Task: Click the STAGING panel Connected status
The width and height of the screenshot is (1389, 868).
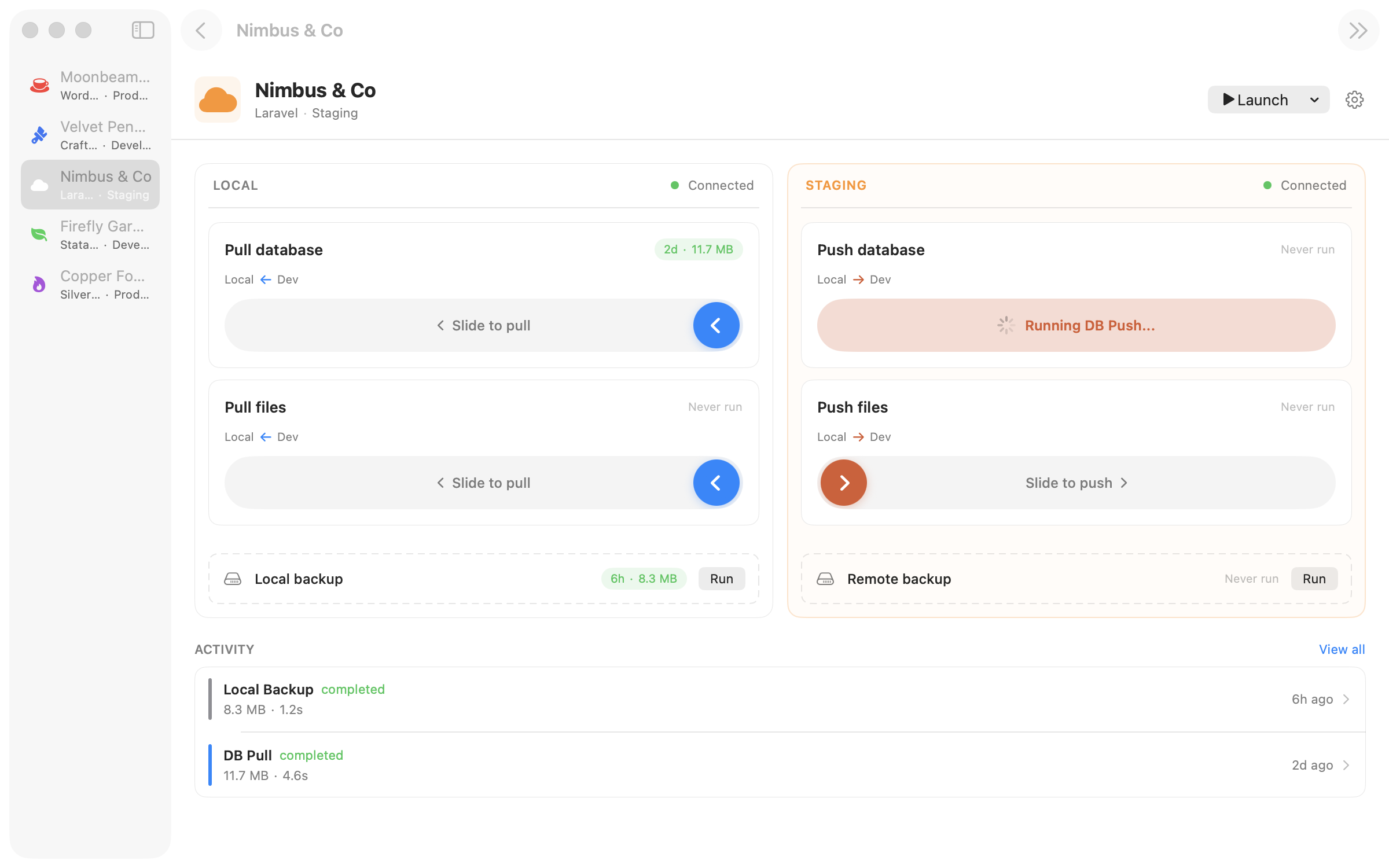Action: [x=1305, y=185]
